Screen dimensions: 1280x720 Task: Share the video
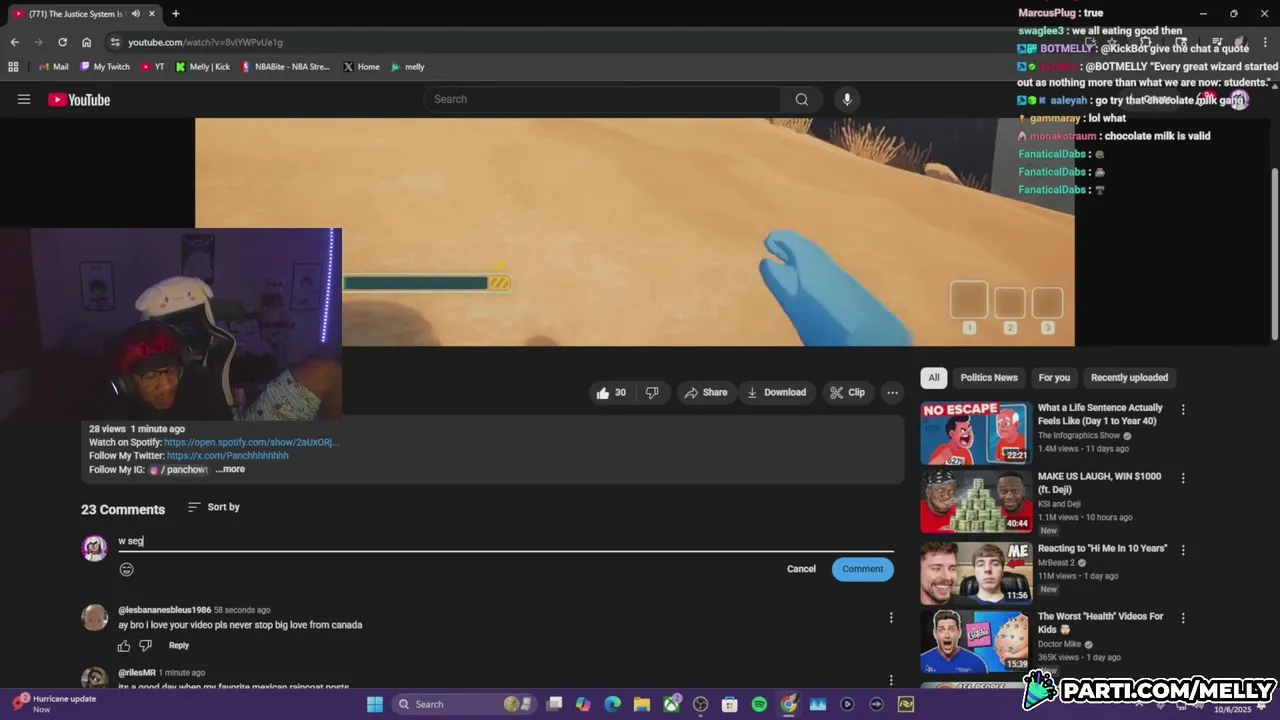point(706,393)
